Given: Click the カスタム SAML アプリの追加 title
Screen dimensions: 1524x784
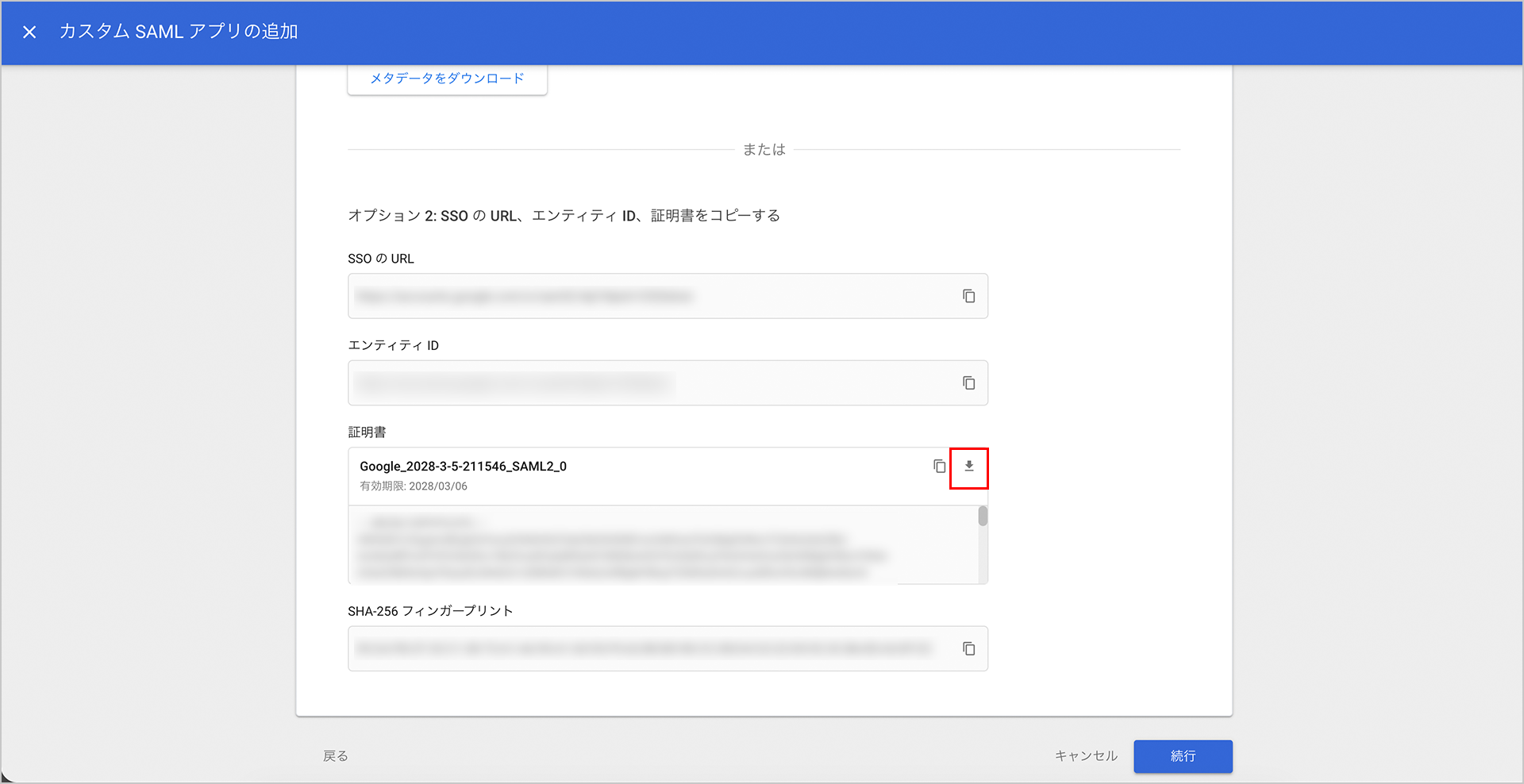Looking at the screenshot, I should 179,32.
